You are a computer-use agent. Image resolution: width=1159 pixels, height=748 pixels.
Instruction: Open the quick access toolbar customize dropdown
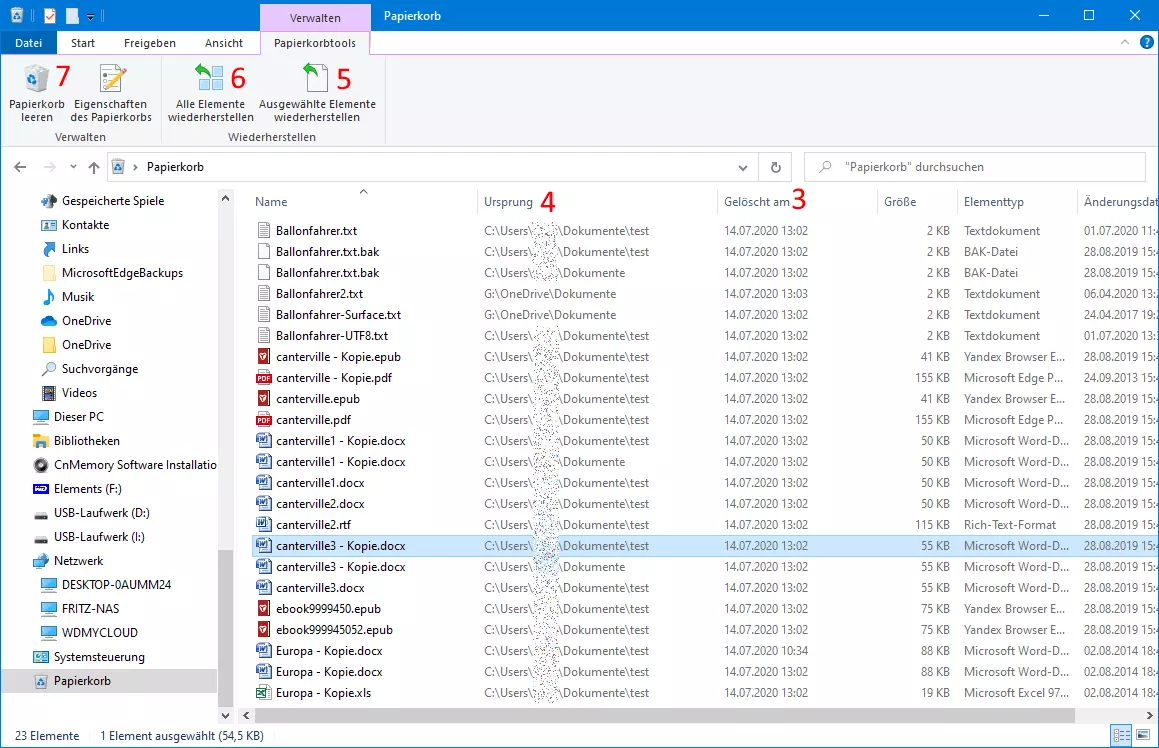90,16
